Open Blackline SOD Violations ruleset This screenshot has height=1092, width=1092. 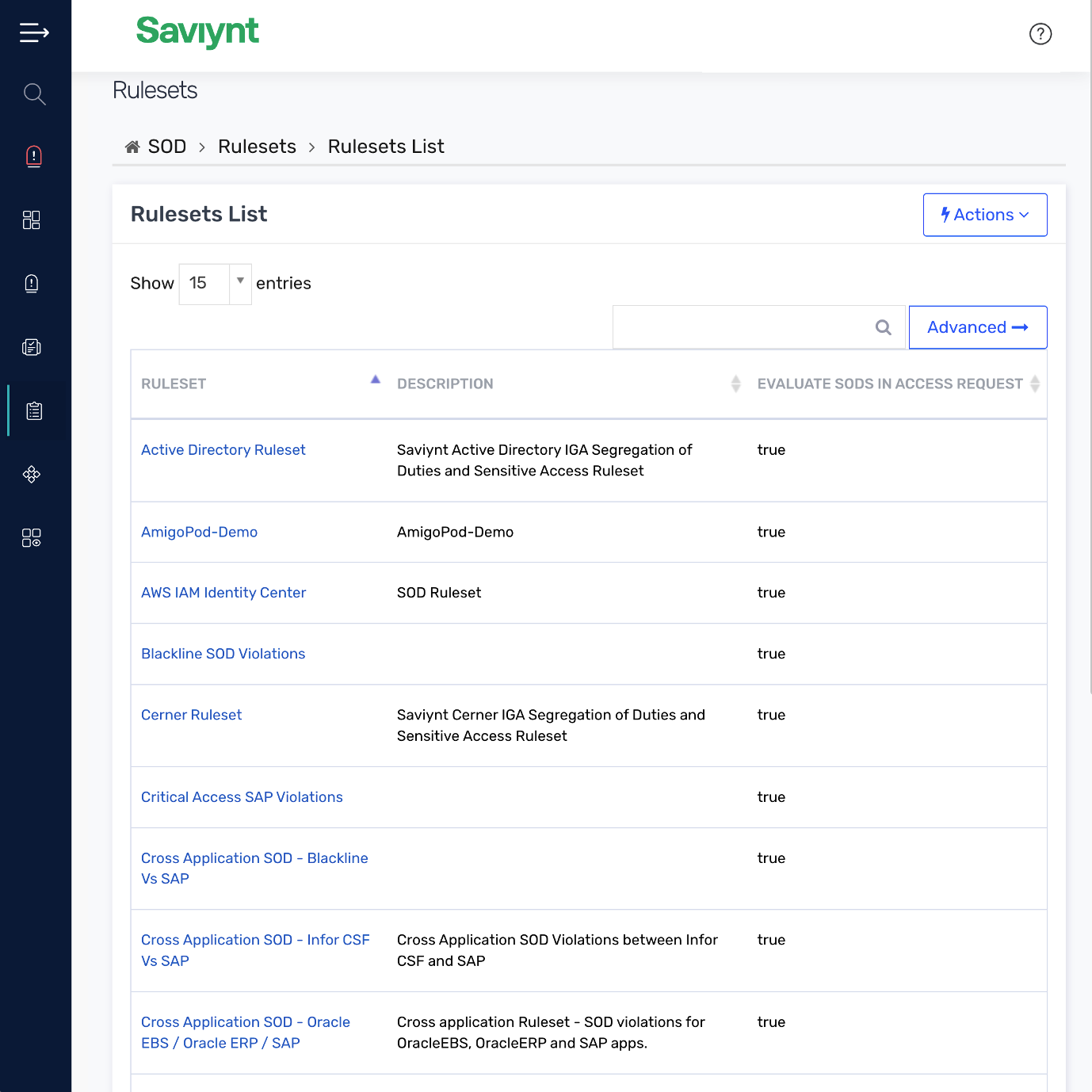point(223,654)
